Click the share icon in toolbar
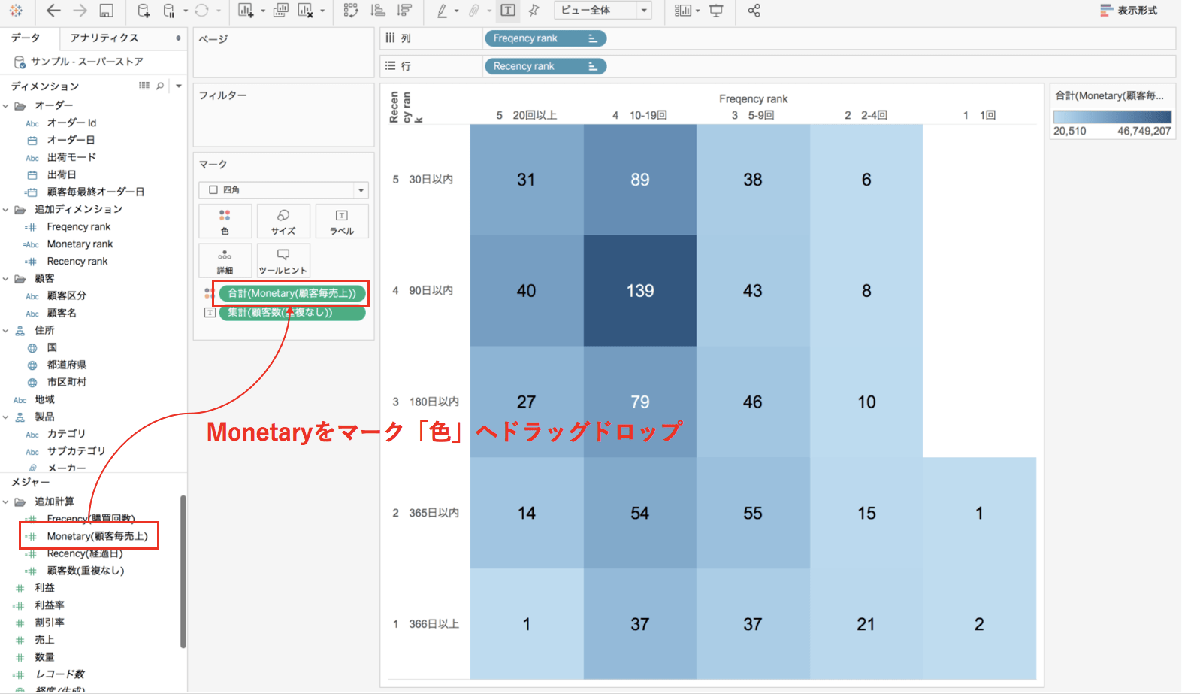Image resolution: width=1200 pixels, height=694 pixels. (x=754, y=11)
